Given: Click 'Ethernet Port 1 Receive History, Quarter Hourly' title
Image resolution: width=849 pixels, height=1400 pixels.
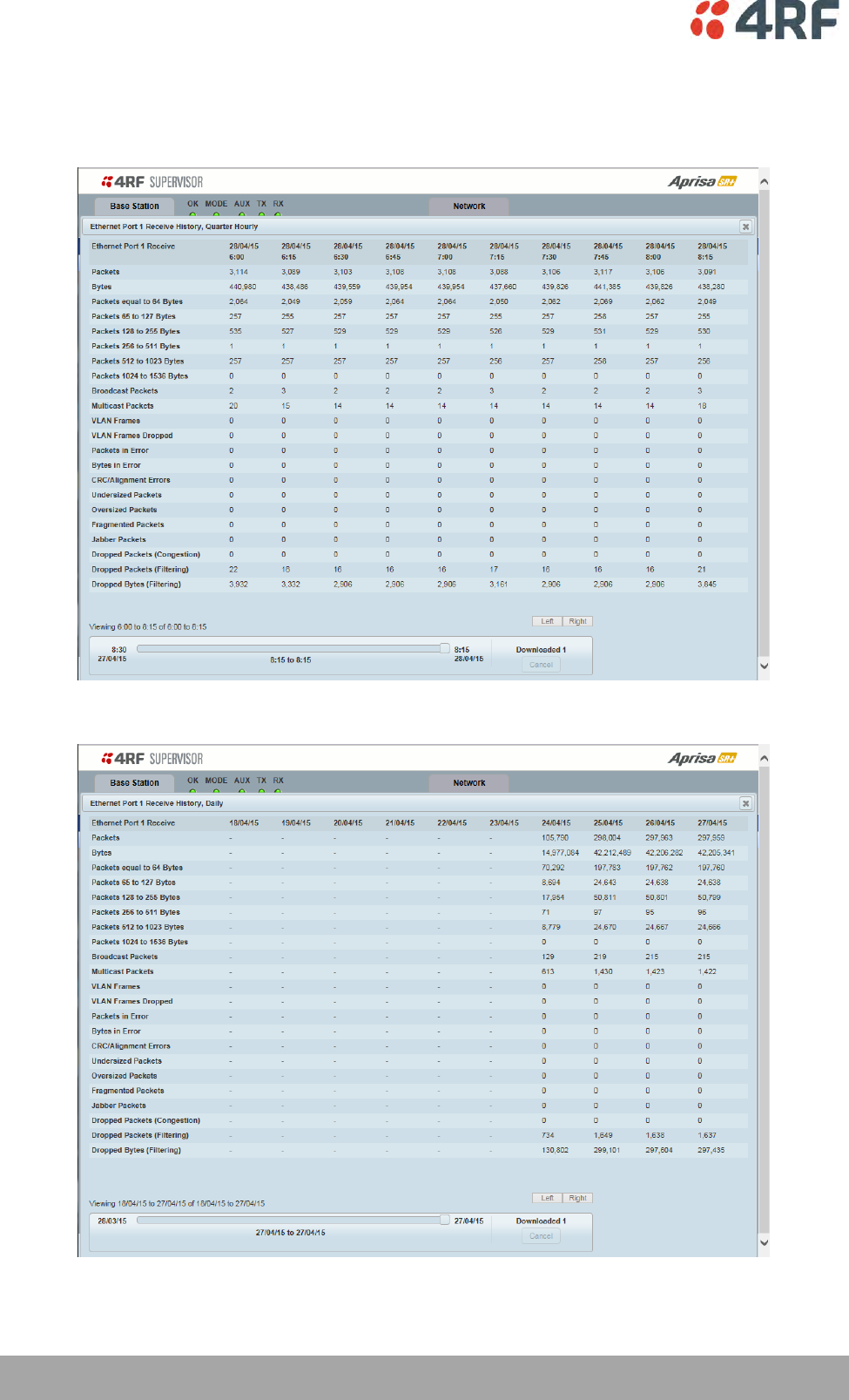Looking at the screenshot, I should [174, 227].
